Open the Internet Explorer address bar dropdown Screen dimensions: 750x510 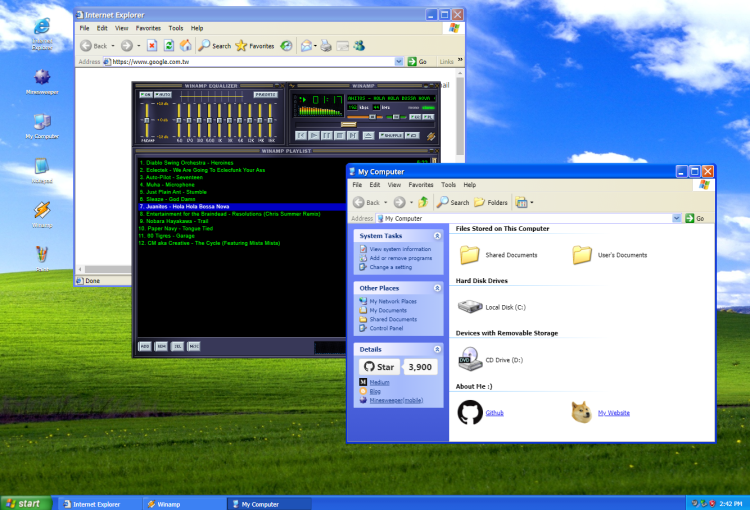point(399,61)
